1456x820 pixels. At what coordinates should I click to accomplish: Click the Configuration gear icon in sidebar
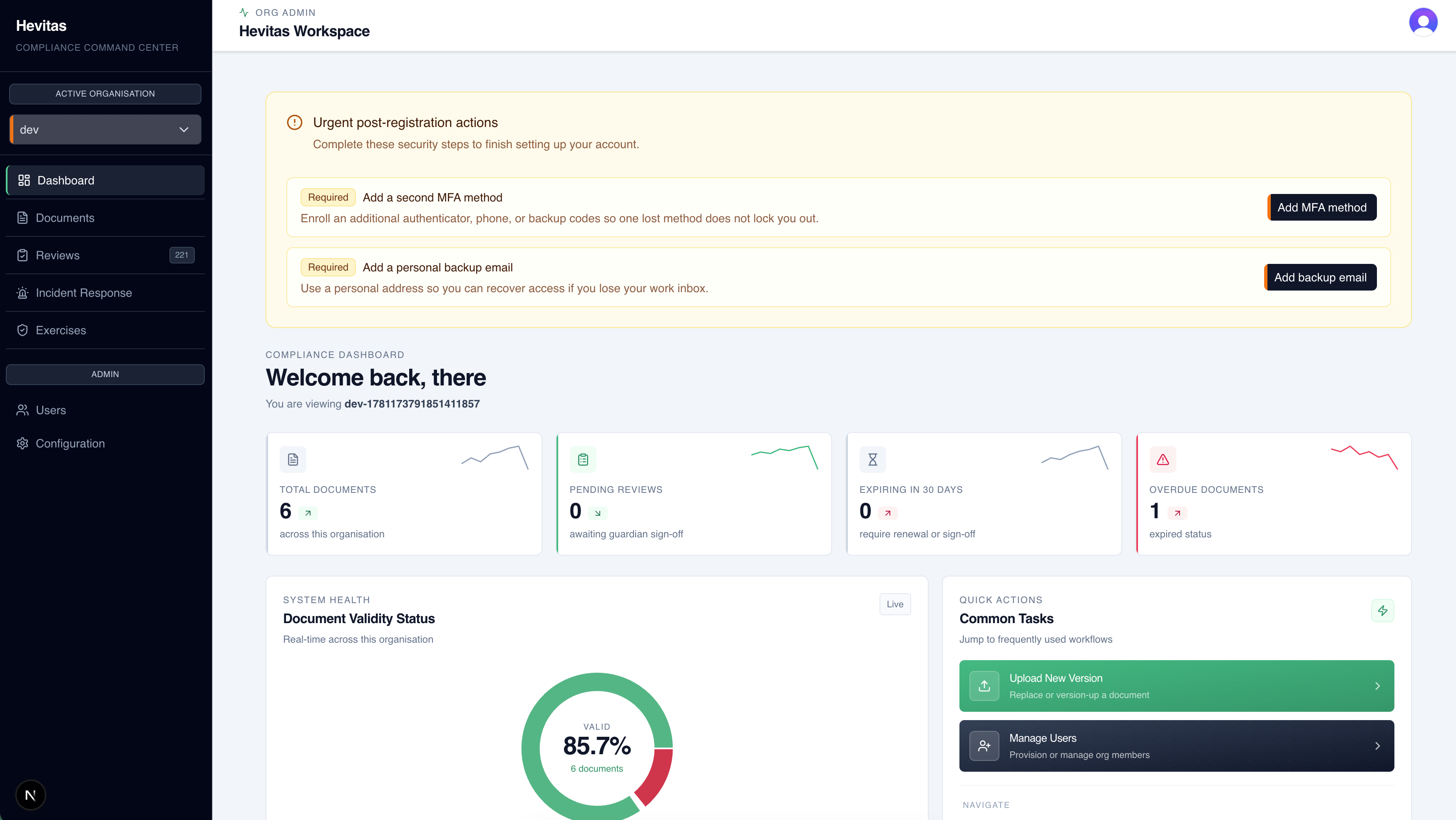pyautogui.click(x=22, y=443)
